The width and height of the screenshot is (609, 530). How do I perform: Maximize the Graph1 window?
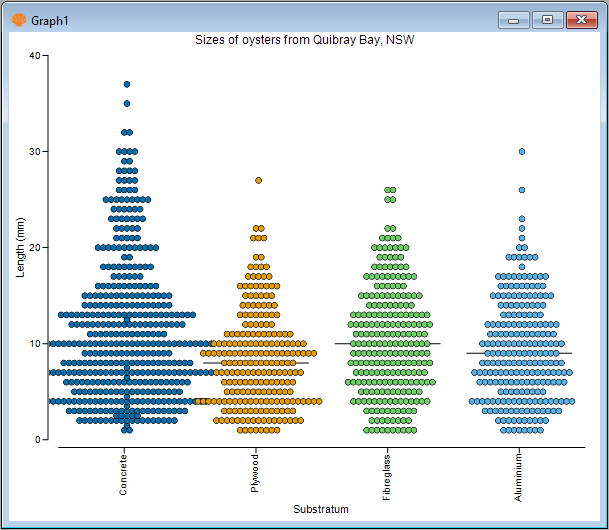pyautogui.click(x=547, y=19)
